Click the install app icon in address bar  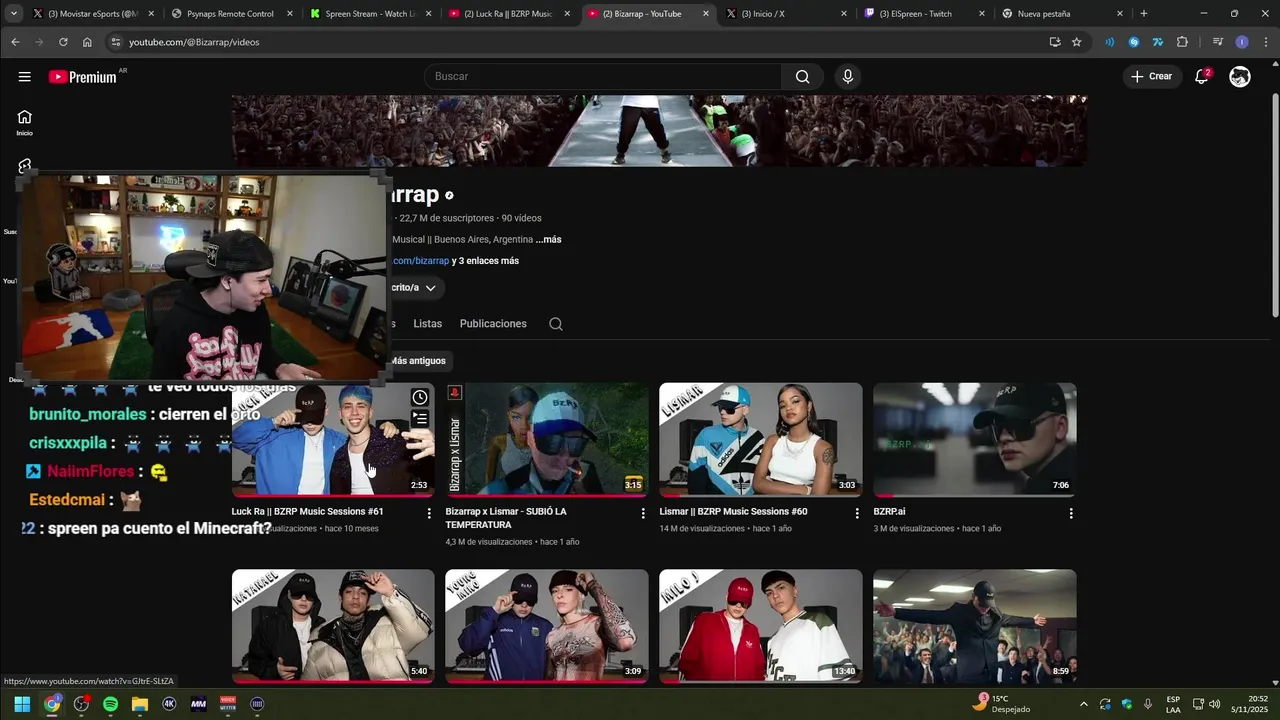tap(1054, 42)
